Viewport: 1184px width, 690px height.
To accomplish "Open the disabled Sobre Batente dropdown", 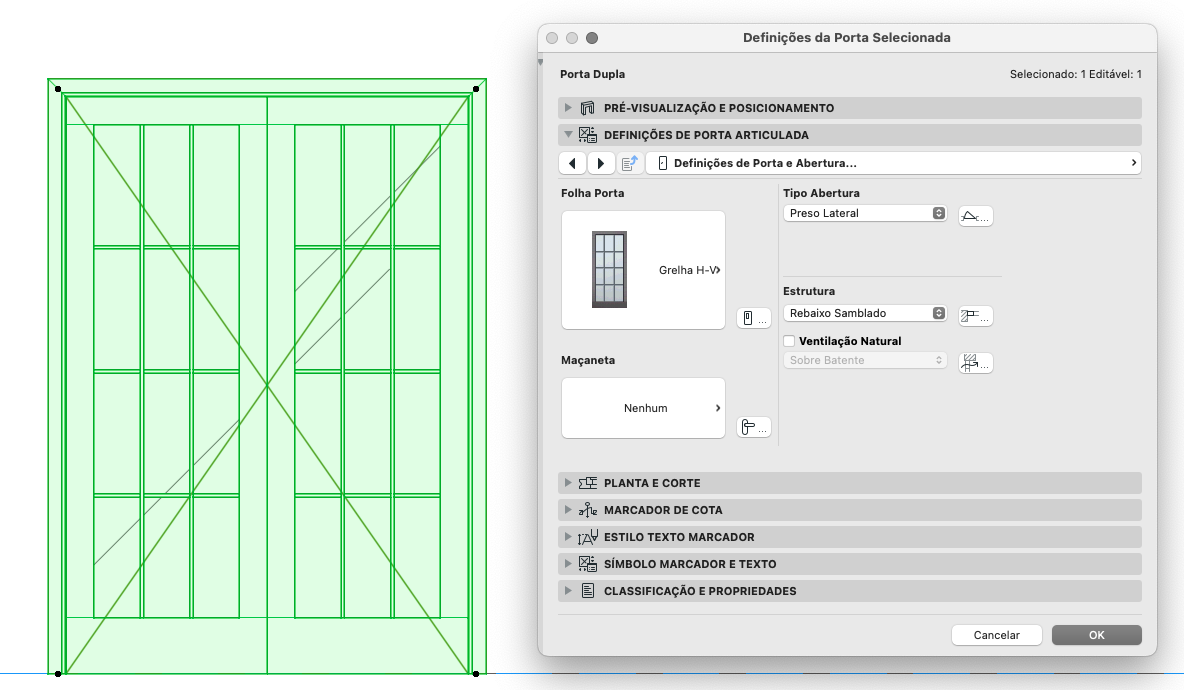I will (865, 361).
